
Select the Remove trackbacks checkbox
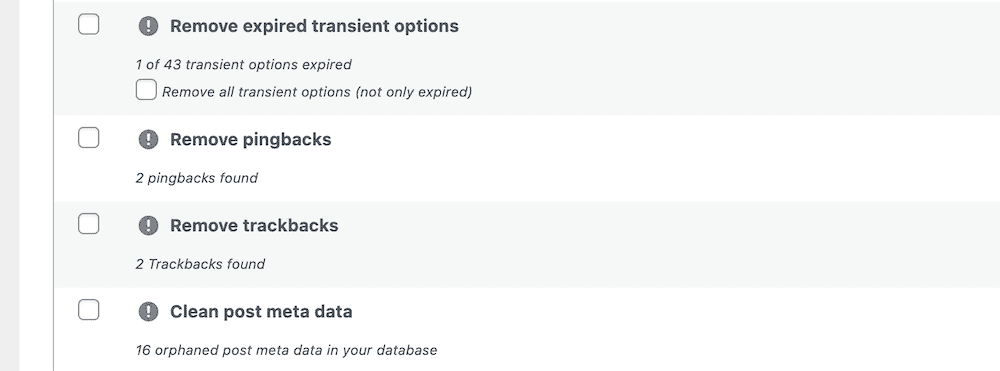89,224
